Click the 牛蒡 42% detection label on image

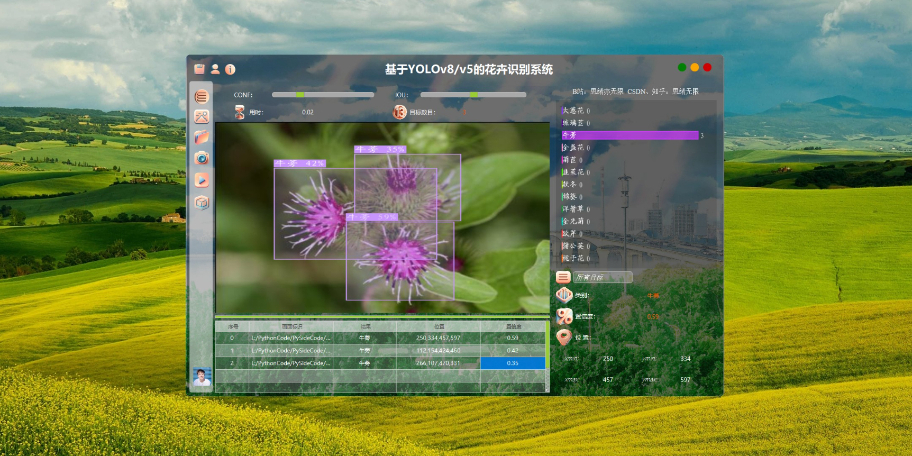point(300,163)
